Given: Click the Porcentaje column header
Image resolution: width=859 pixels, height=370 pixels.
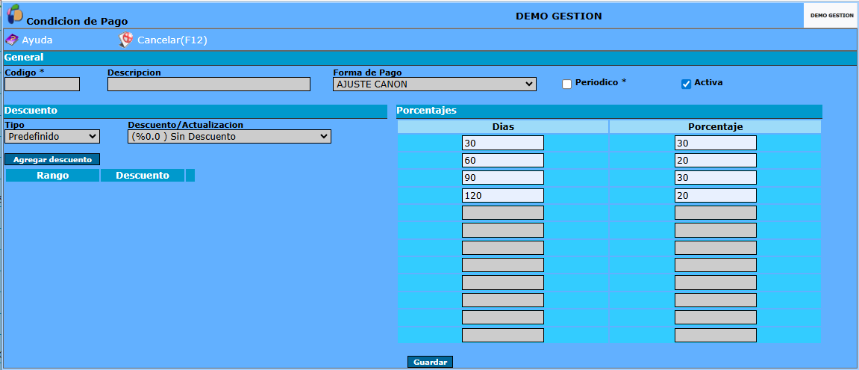Looking at the screenshot, I should coord(715,127).
